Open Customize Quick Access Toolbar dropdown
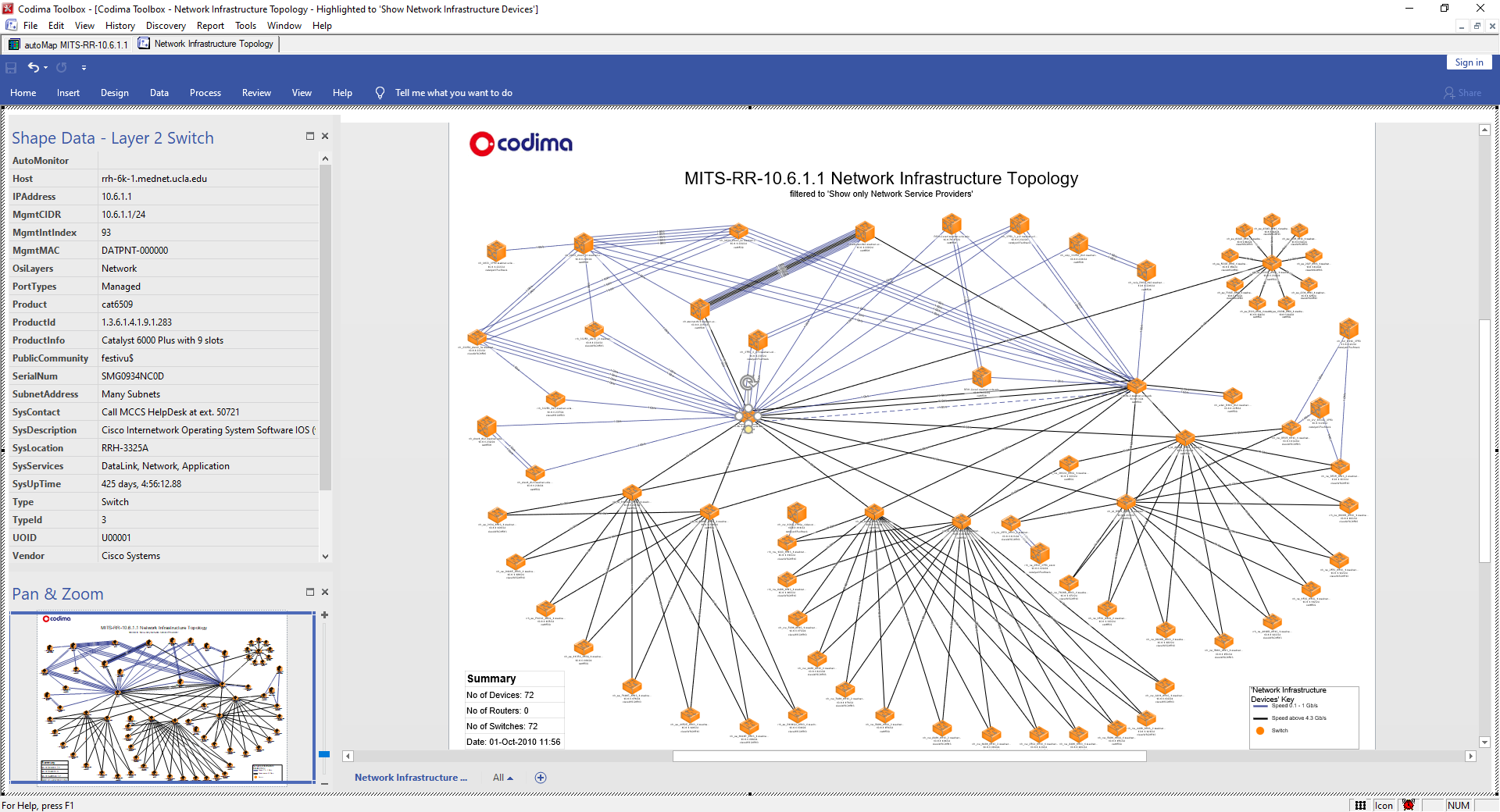 pos(84,68)
